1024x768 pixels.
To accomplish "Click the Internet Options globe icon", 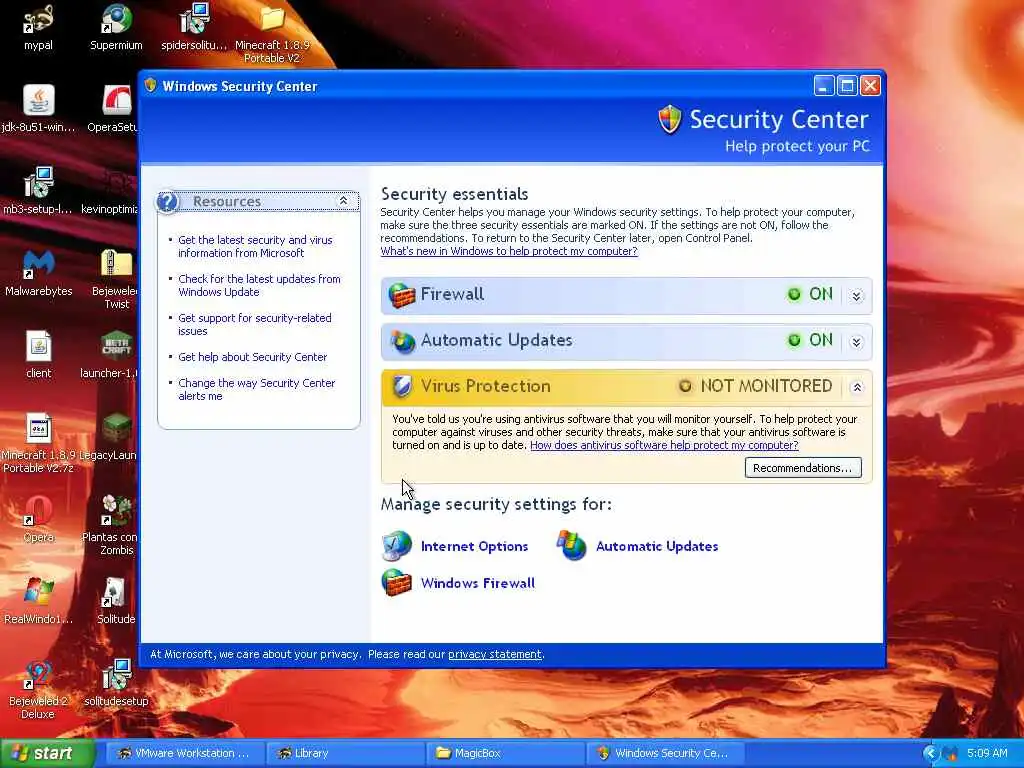I will pos(396,546).
